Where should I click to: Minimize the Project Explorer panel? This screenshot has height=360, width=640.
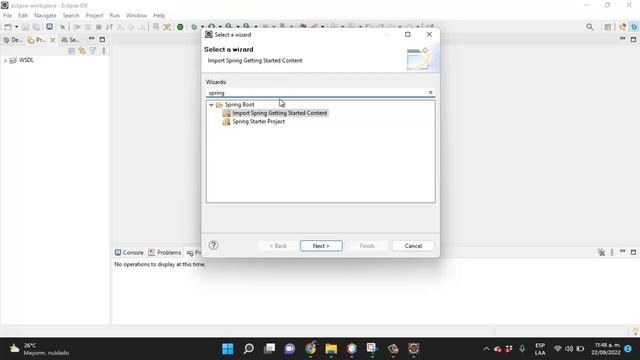coord(91,39)
